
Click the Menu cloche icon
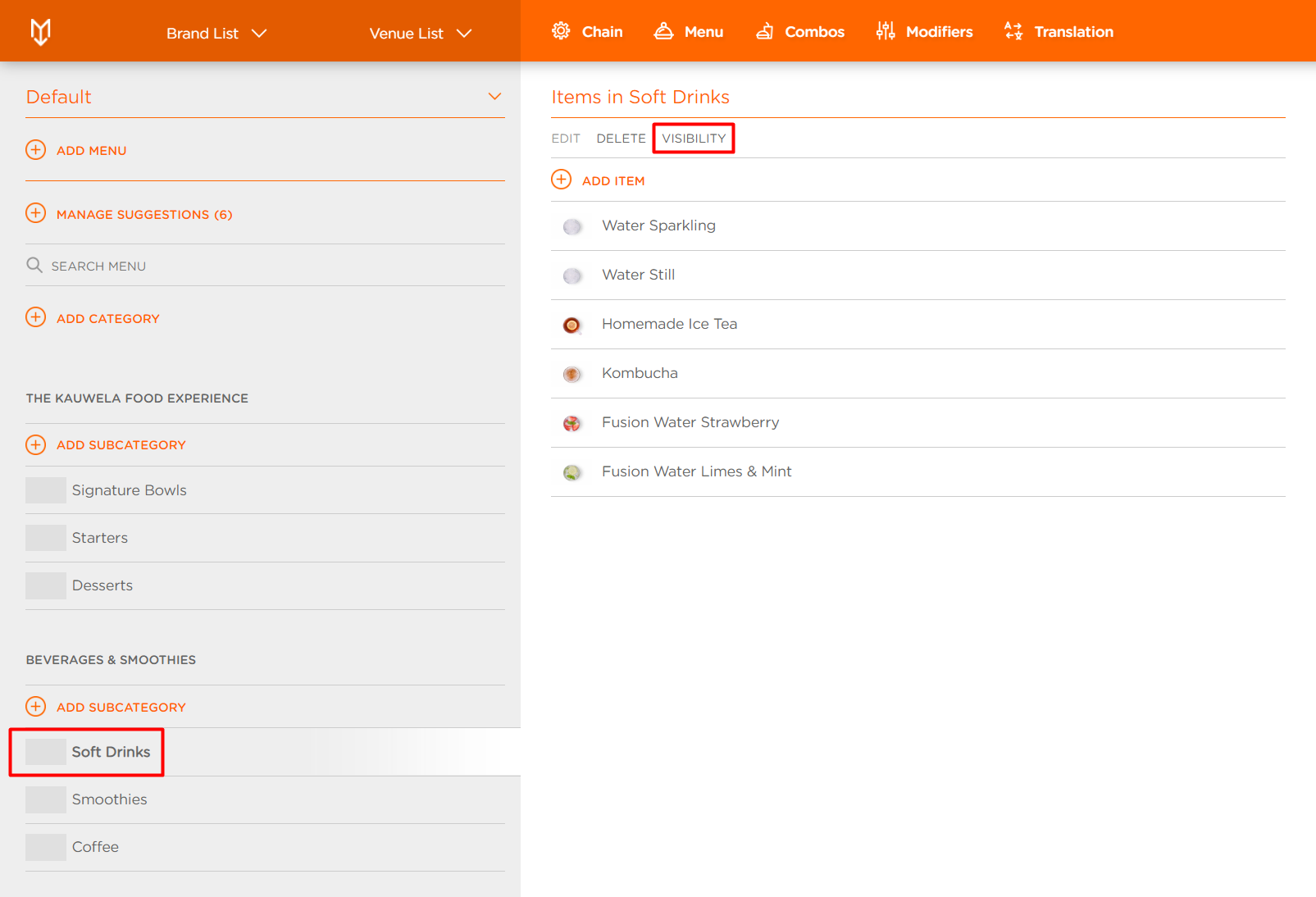pos(663,31)
